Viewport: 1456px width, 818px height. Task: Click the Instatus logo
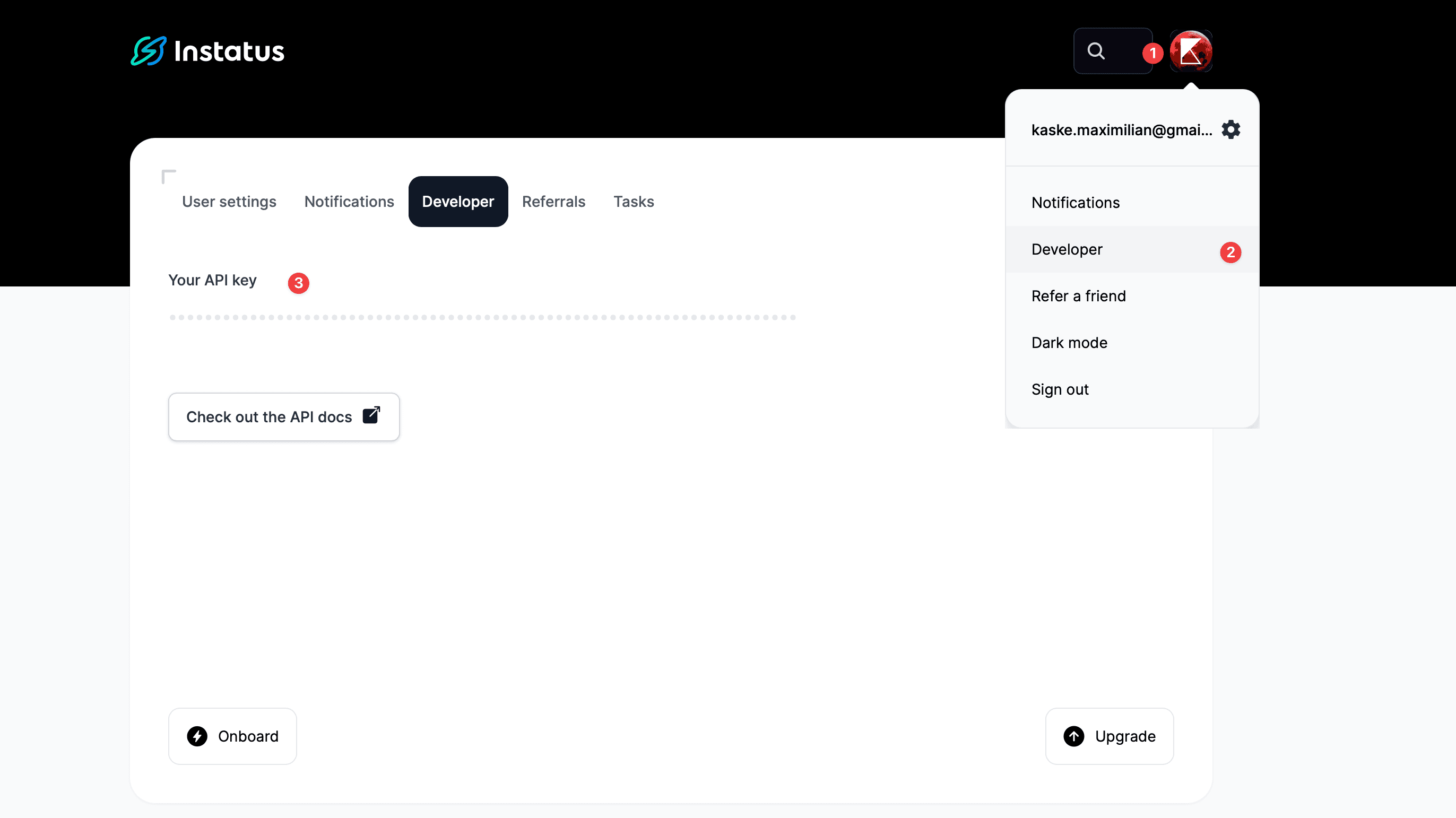pyautogui.click(x=207, y=51)
